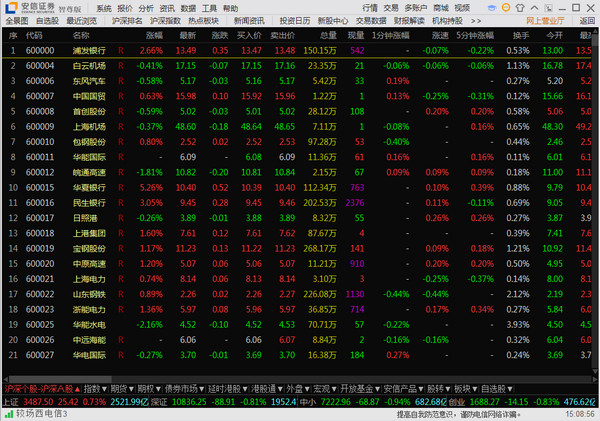Click 新股中心 in the toolbar
This screenshot has width=600, height=421.
[x=333, y=21]
